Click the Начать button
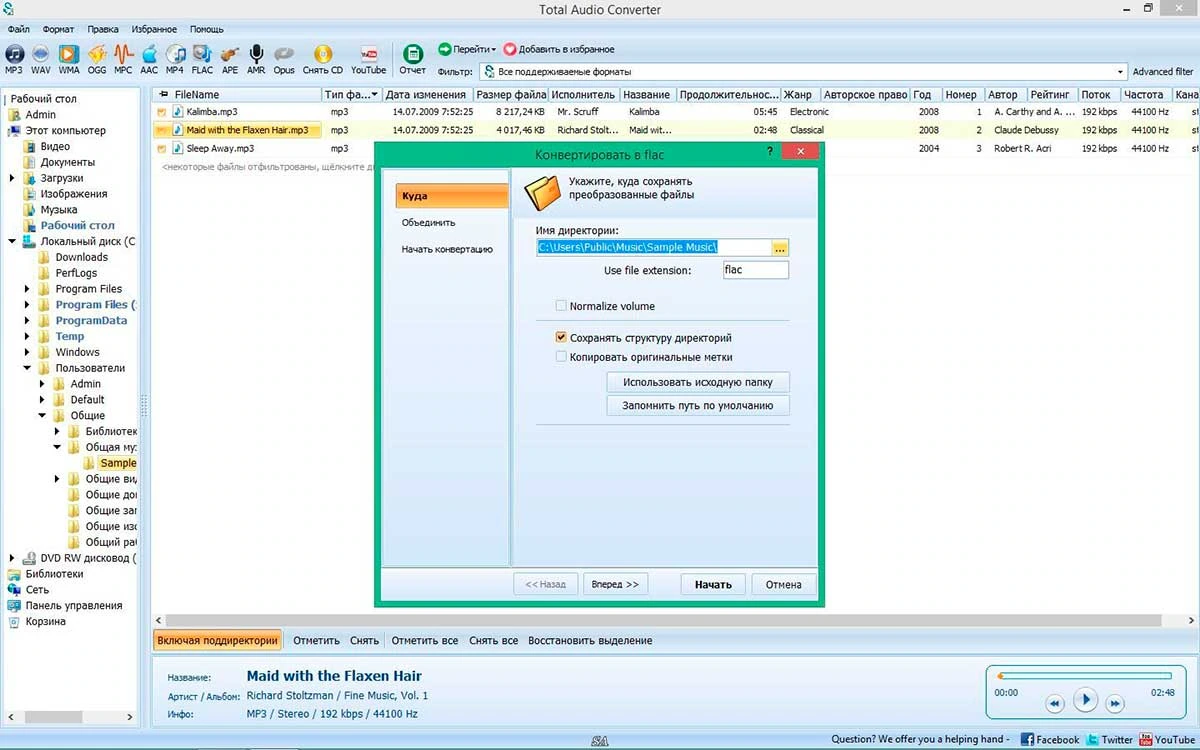Screen dimensions: 1200x750 point(713,584)
